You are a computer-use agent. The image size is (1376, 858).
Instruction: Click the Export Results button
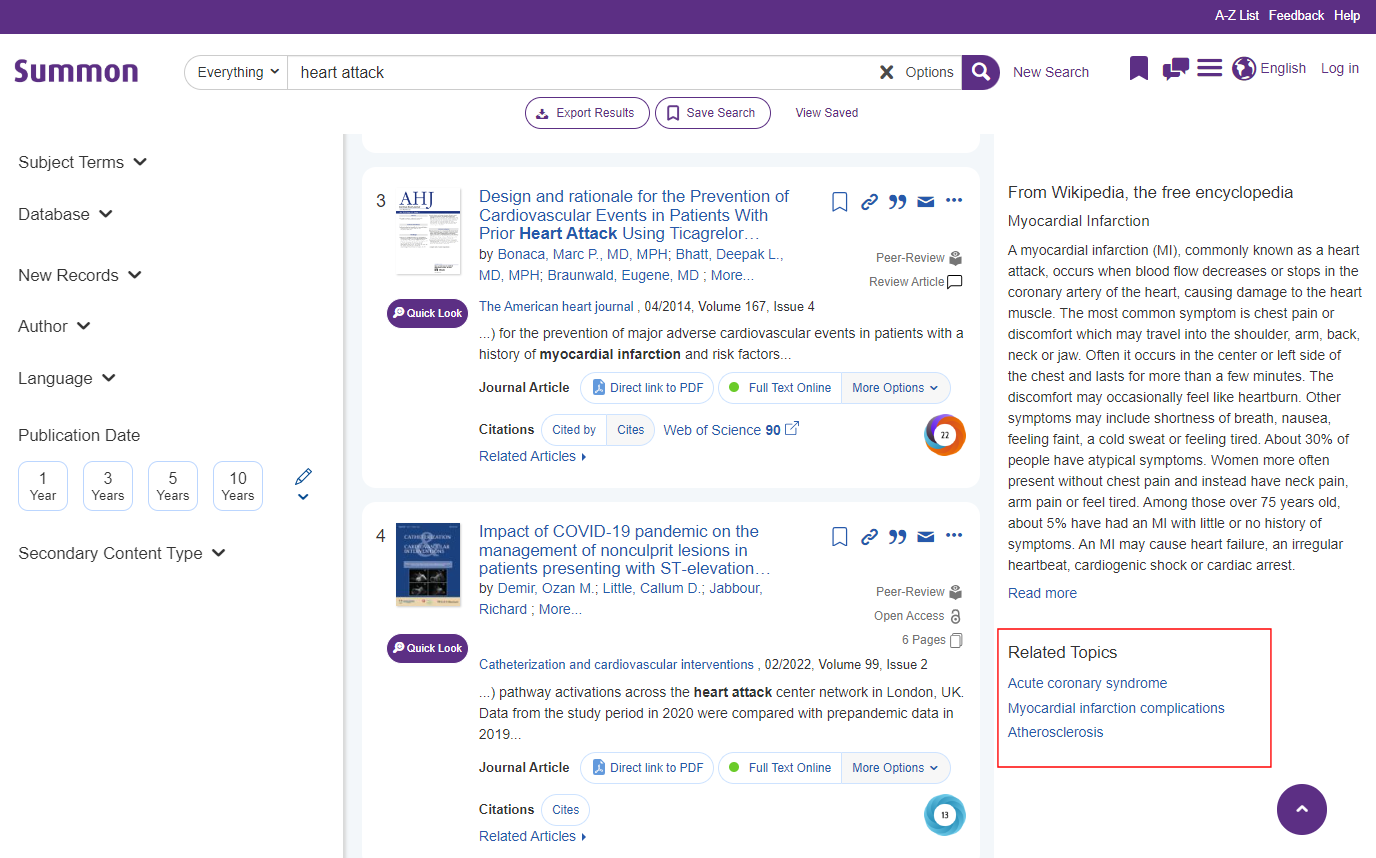coord(586,113)
